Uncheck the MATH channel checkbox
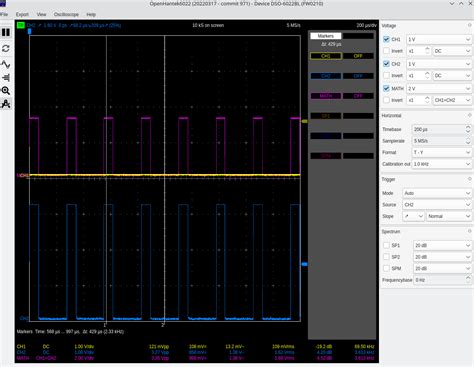The image size is (474, 367). (386, 88)
